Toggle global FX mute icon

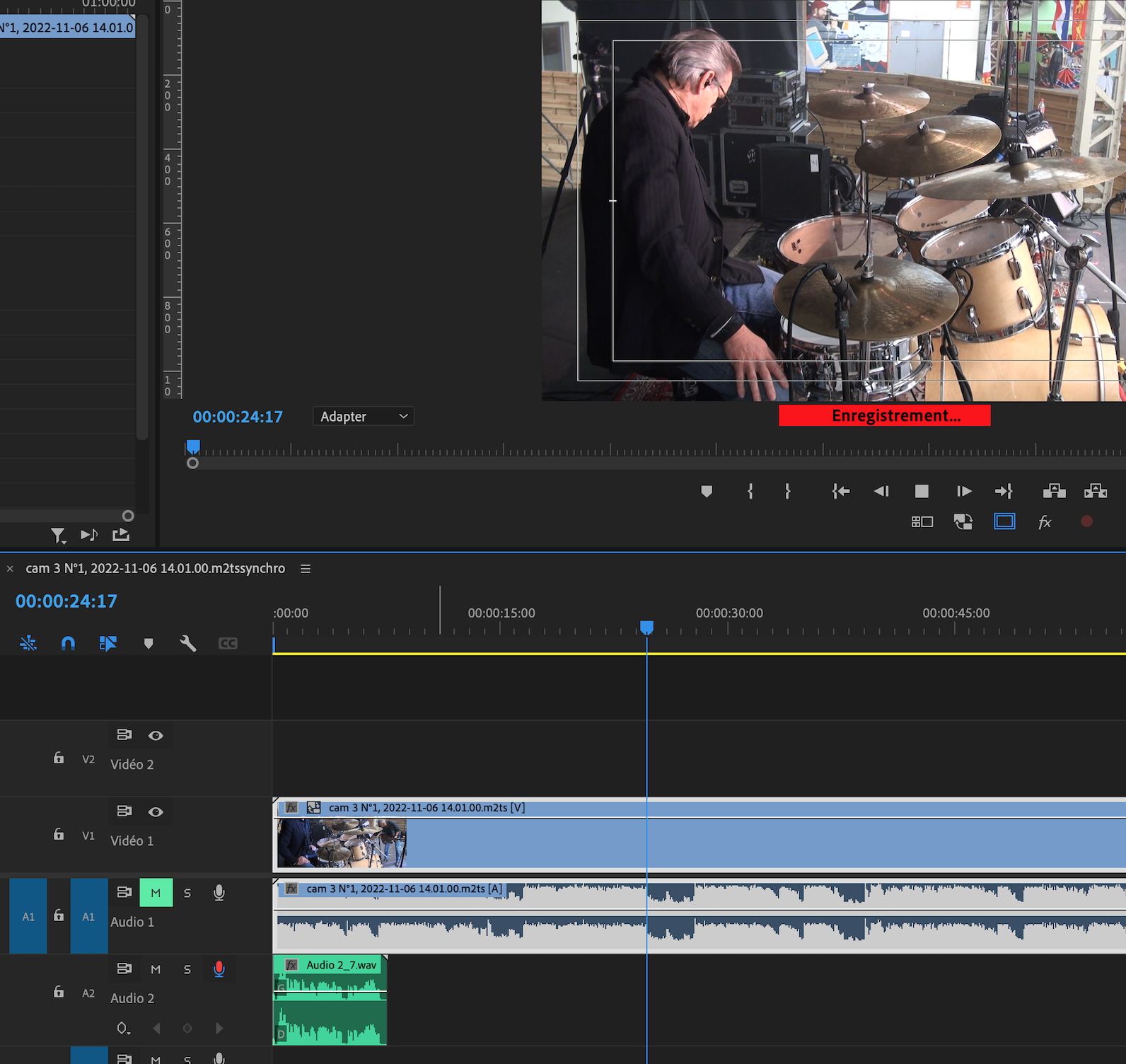(1044, 522)
